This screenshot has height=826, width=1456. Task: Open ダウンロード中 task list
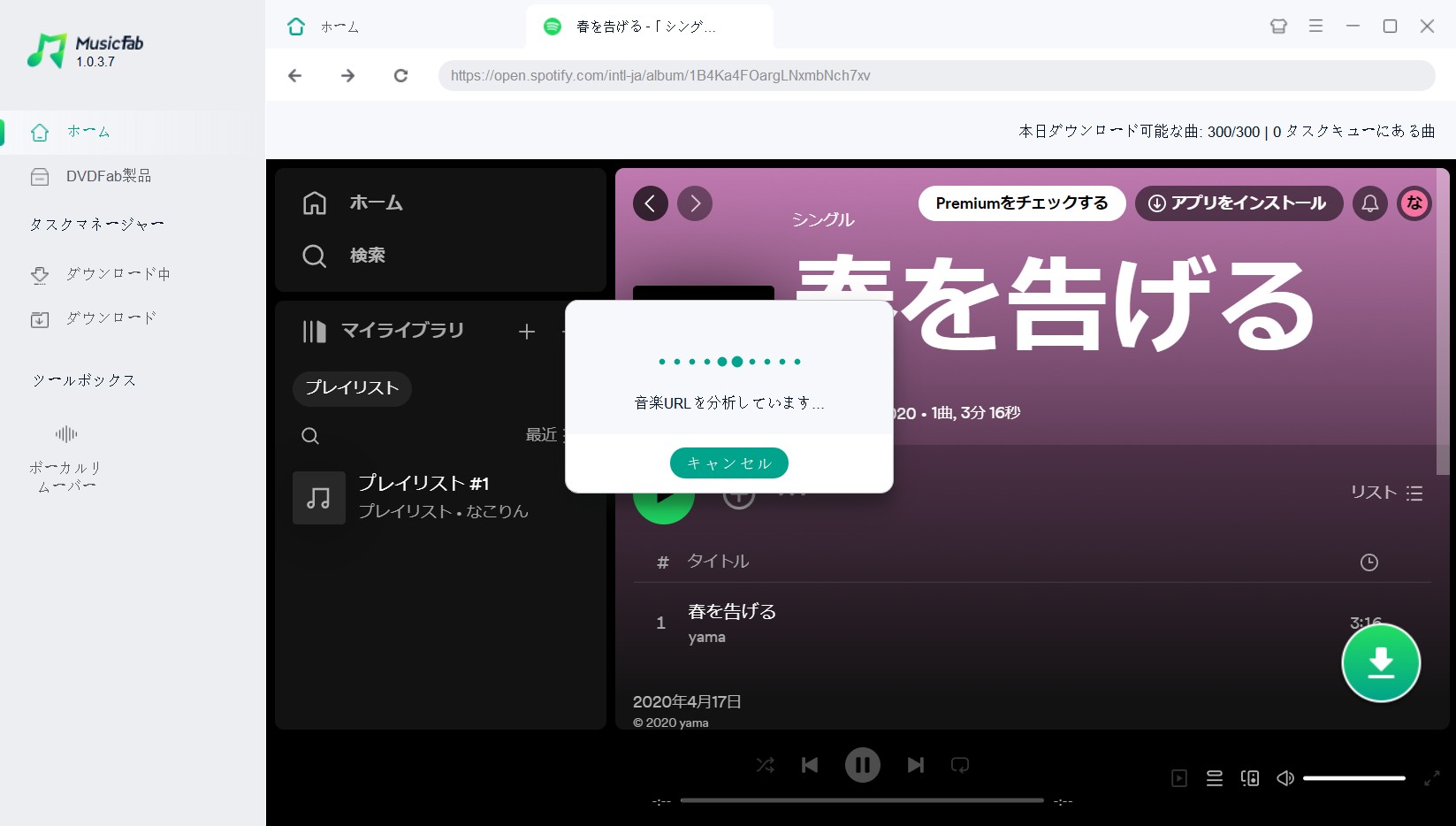100,274
